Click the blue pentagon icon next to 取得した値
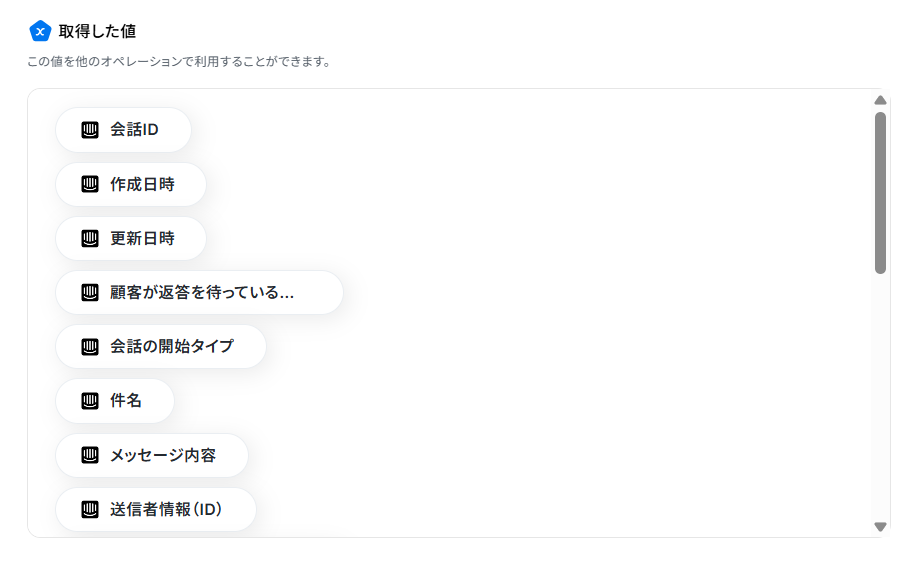The image size is (918, 562). 40,31
